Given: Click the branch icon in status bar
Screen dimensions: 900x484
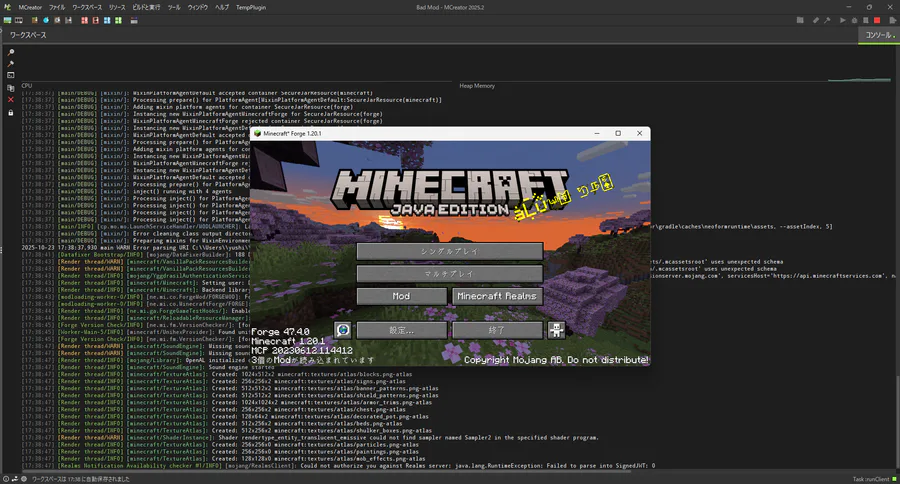Looking at the screenshot, I should click(15, 479).
